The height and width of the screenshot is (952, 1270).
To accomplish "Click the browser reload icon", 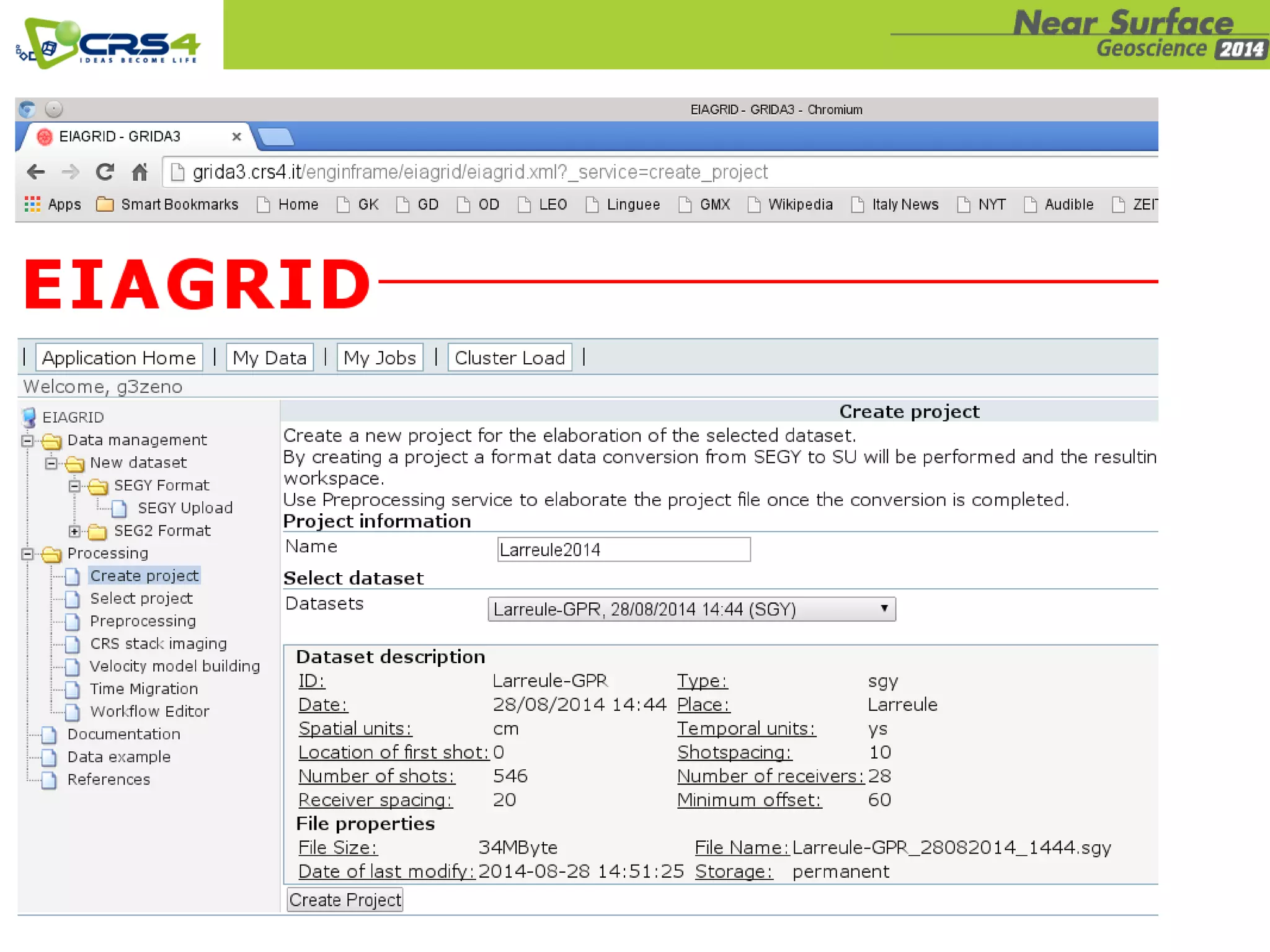I will coord(105,172).
